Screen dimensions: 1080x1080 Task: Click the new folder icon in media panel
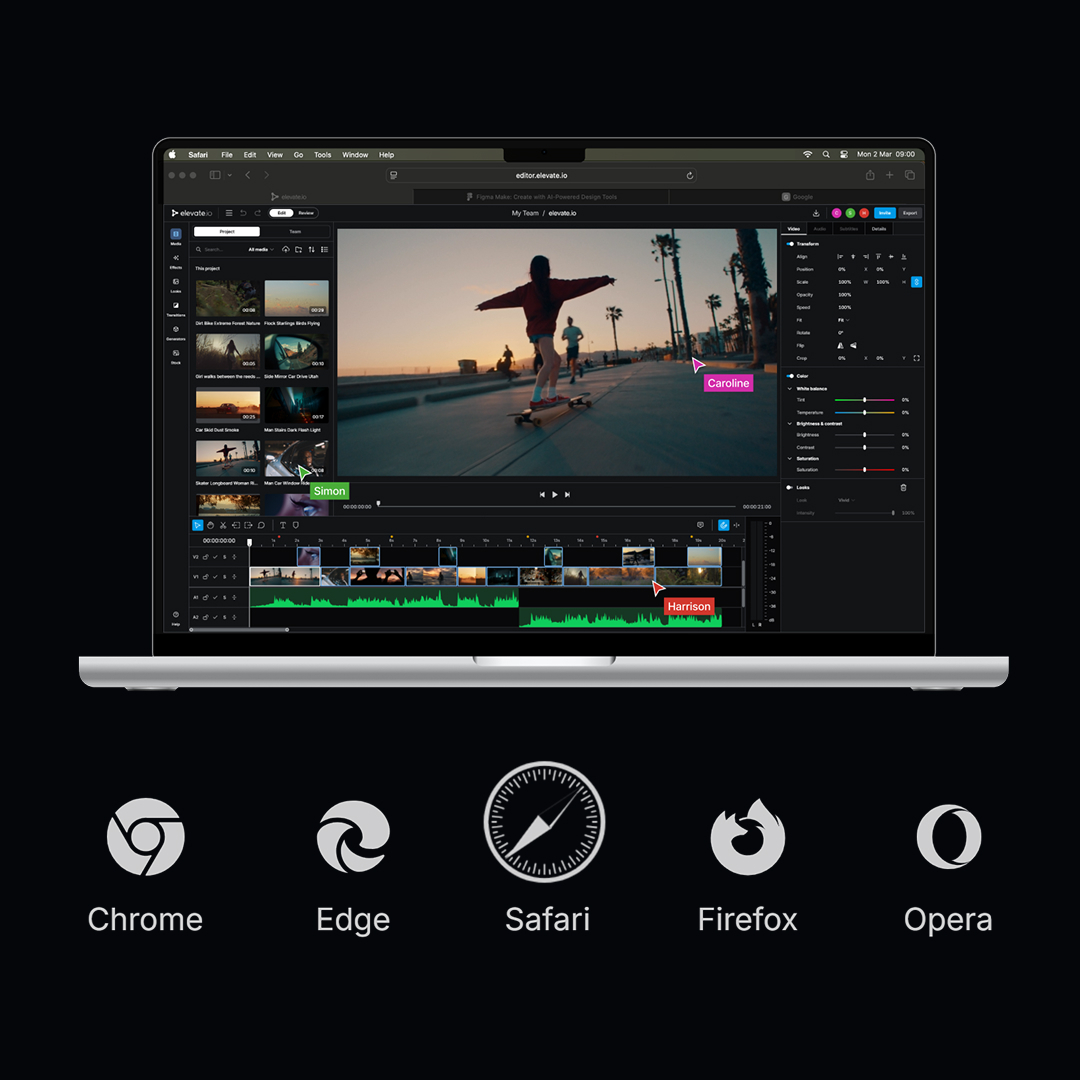[x=298, y=249]
